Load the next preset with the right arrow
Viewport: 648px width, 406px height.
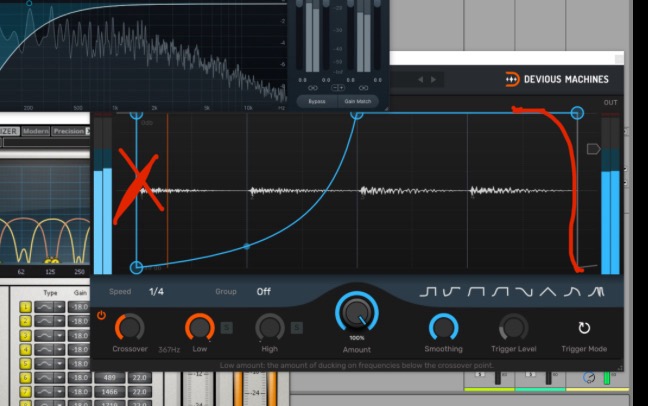pos(433,79)
